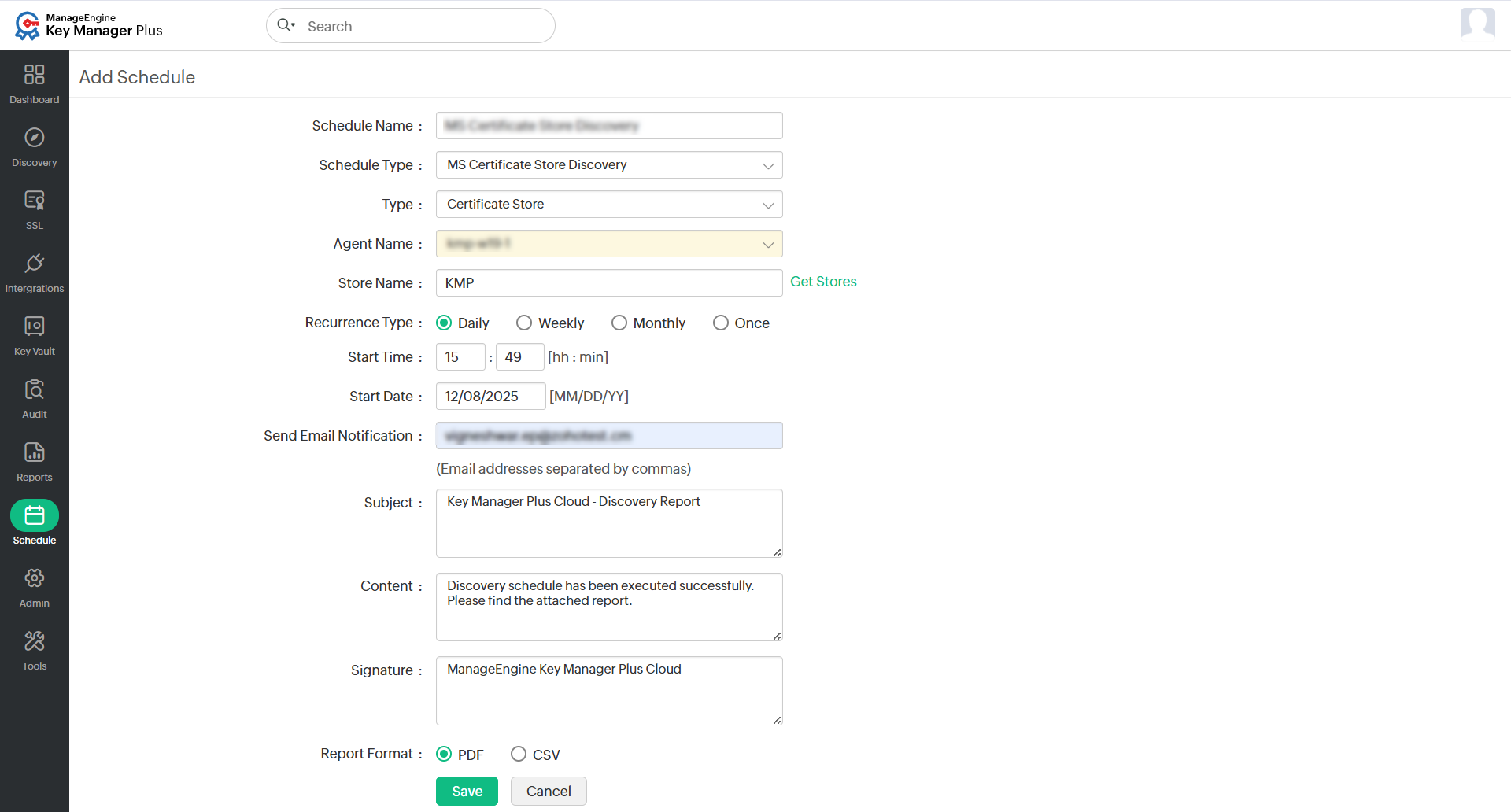Choose CSV report format
The width and height of the screenshot is (1511, 812).
tap(519, 754)
